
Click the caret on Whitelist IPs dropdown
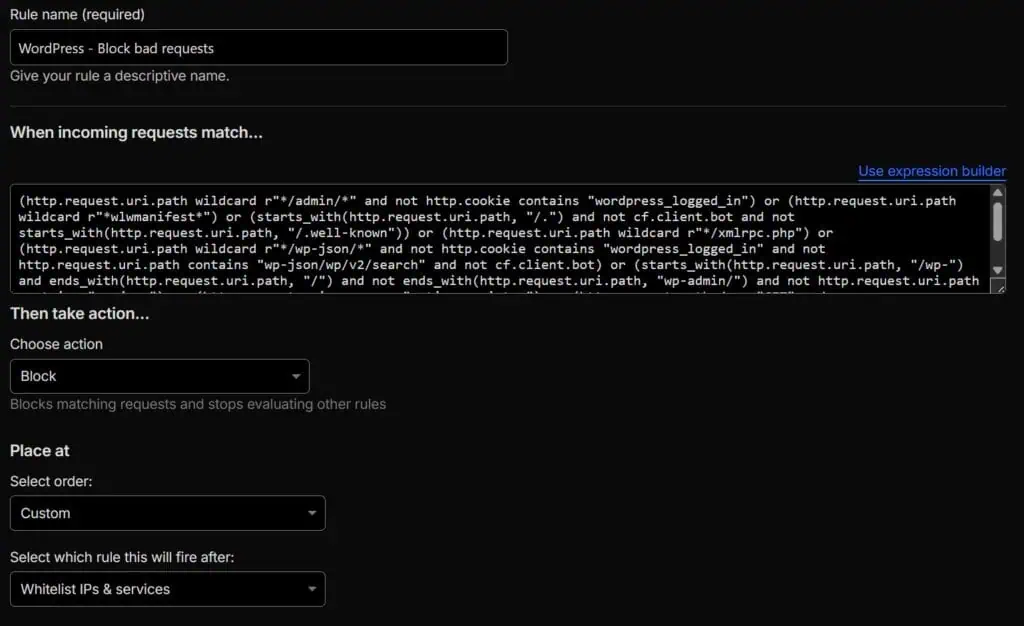[x=311, y=590]
